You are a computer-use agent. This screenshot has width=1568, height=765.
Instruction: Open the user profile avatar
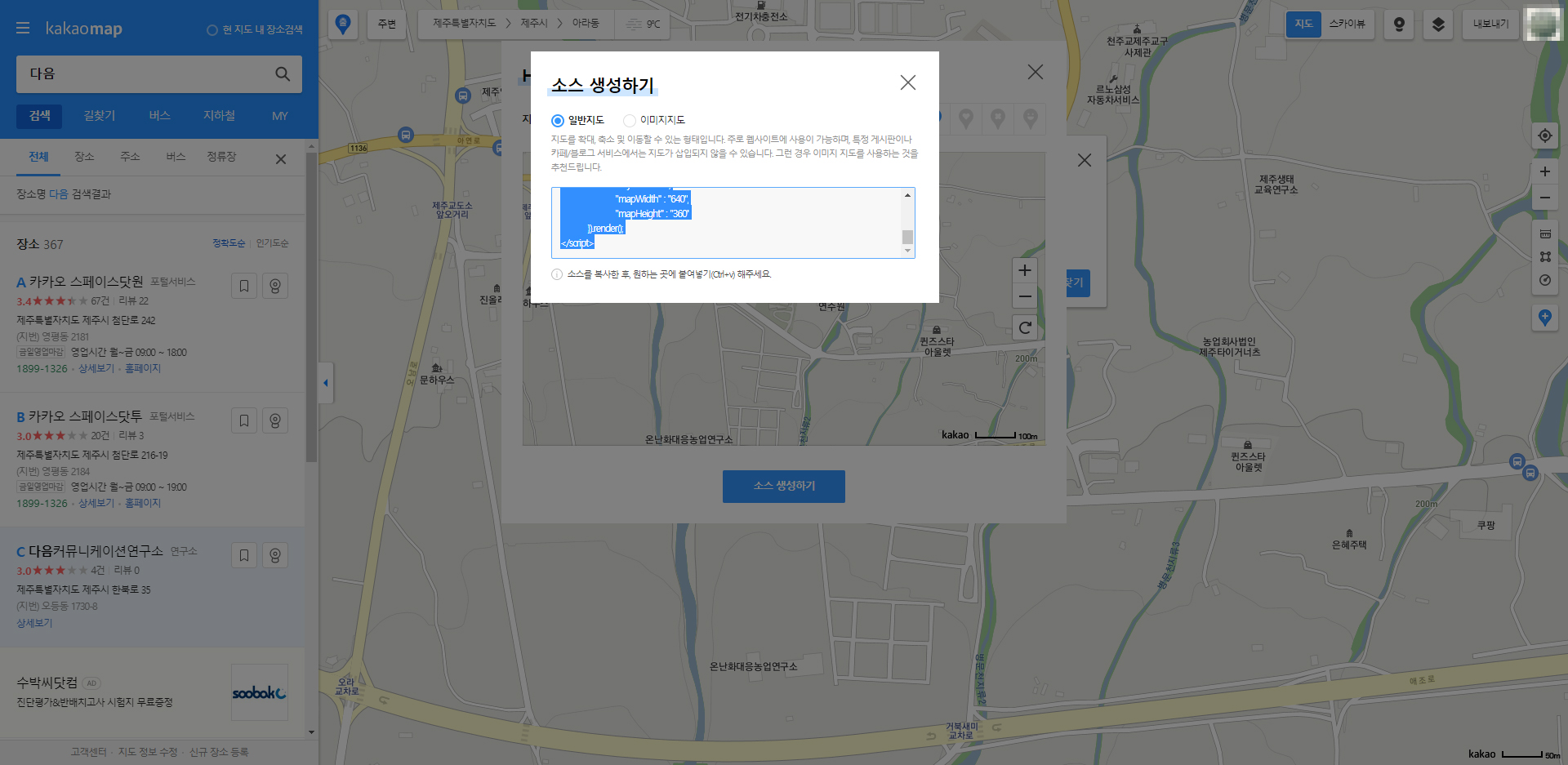pyautogui.click(x=1543, y=24)
